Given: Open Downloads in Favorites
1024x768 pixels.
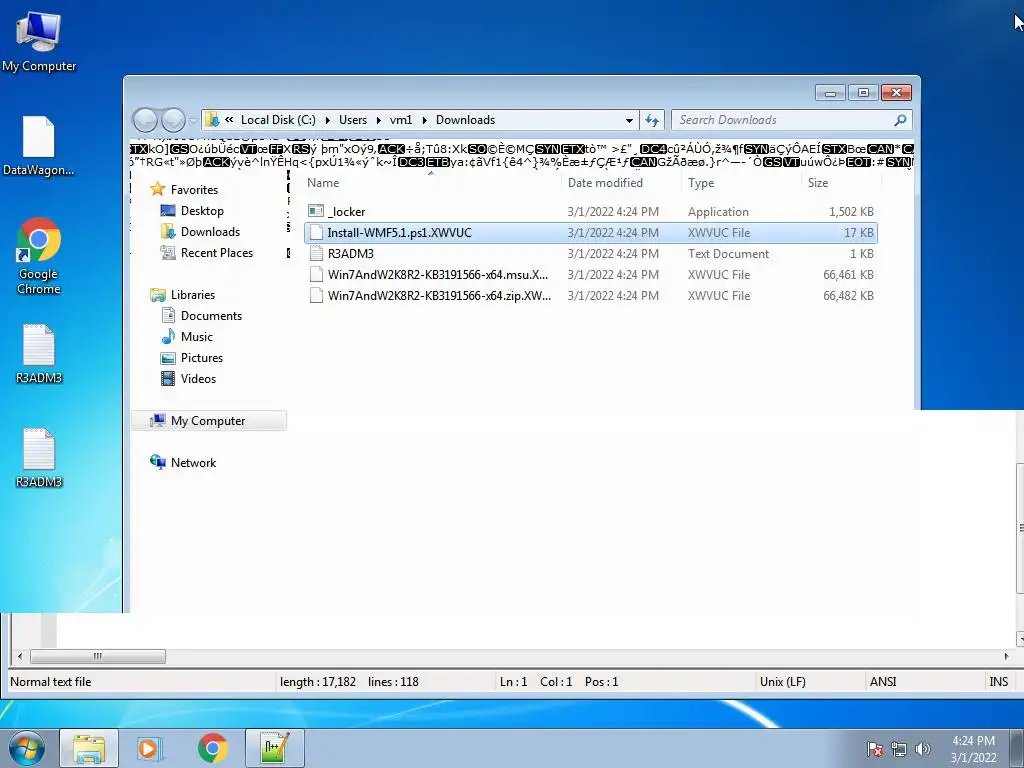Looking at the screenshot, I should (210, 231).
